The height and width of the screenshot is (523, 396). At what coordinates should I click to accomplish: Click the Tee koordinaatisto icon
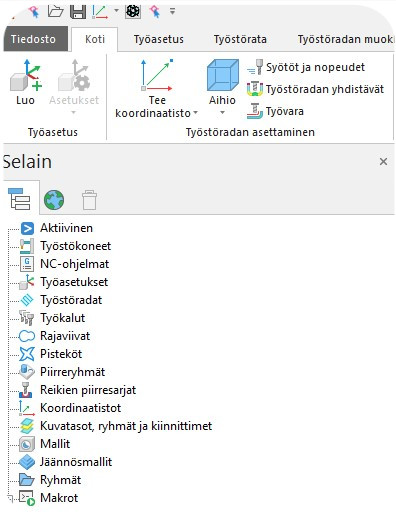[157, 76]
